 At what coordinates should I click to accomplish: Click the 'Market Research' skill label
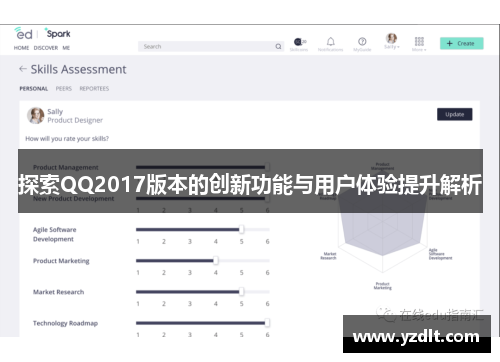point(58,292)
